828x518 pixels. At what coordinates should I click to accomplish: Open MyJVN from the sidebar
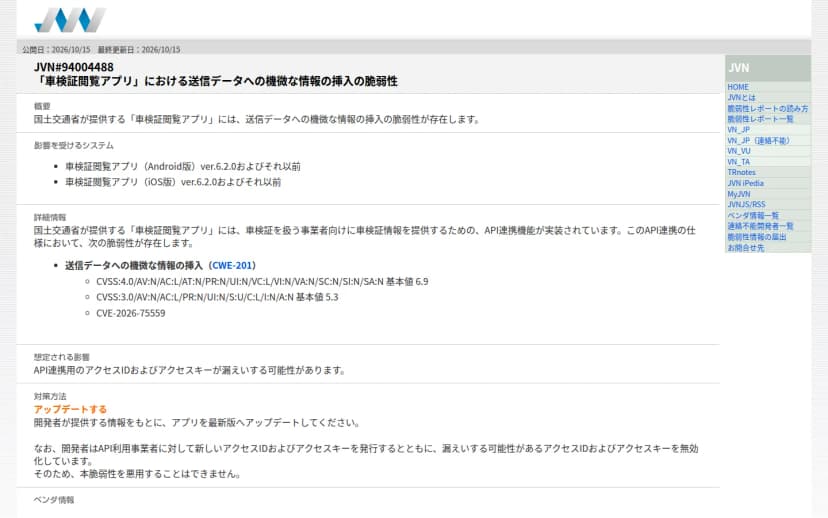point(739,194)
